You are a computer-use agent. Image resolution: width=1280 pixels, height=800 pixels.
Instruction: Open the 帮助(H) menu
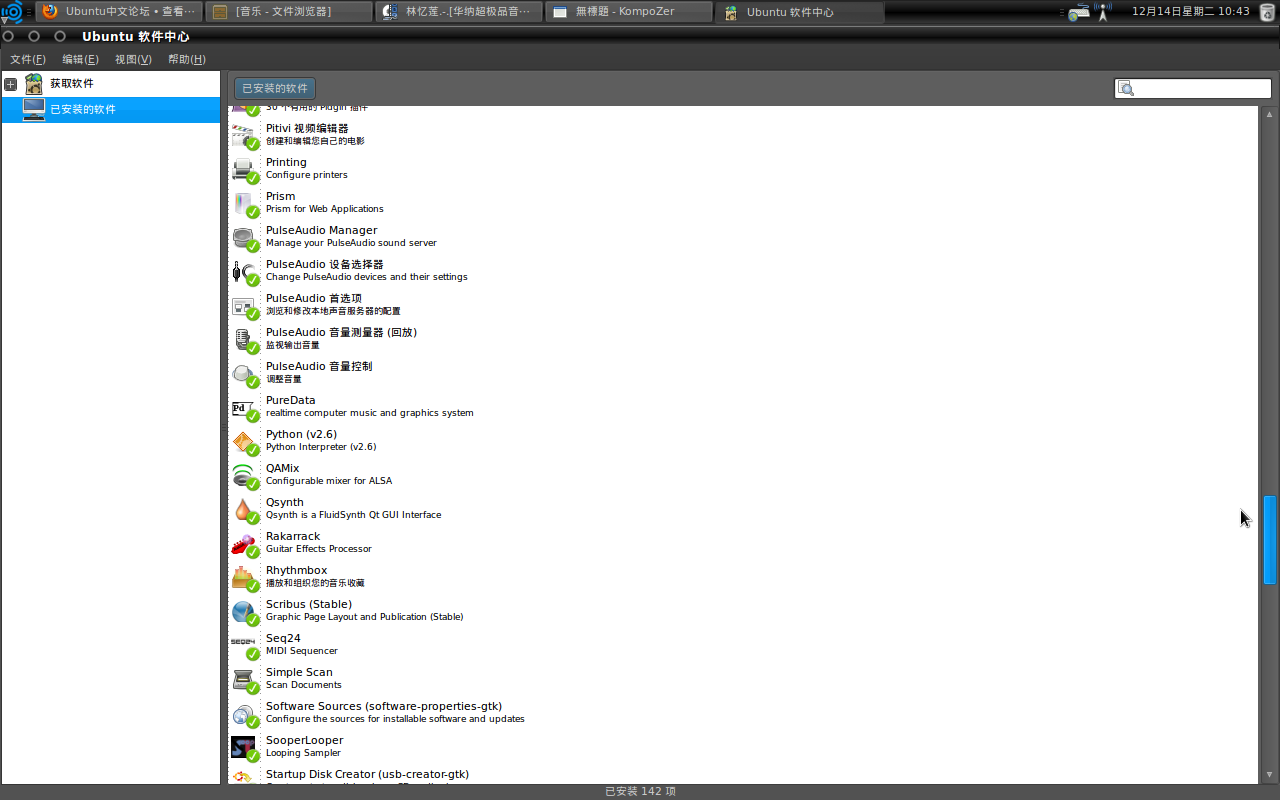[x=187, y=59]
